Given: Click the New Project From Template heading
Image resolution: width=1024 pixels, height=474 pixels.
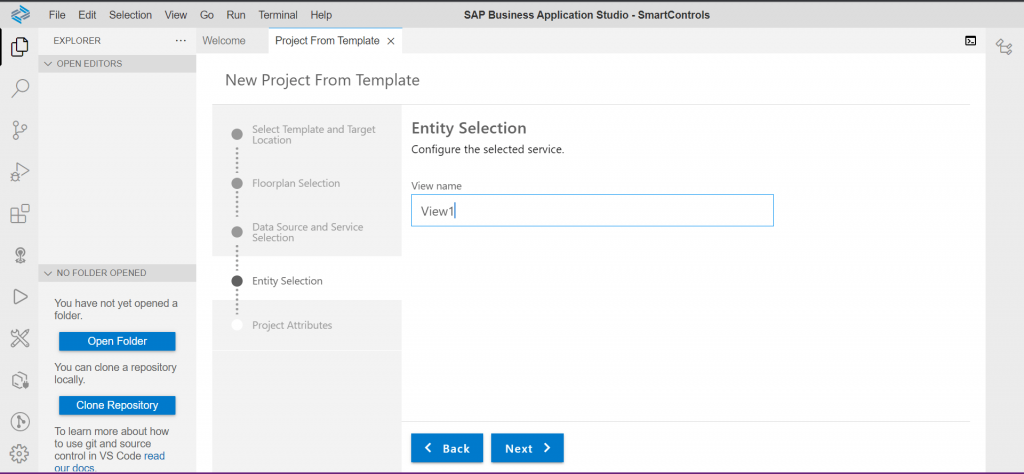Looking at the screenshot, I should (322, 80).
